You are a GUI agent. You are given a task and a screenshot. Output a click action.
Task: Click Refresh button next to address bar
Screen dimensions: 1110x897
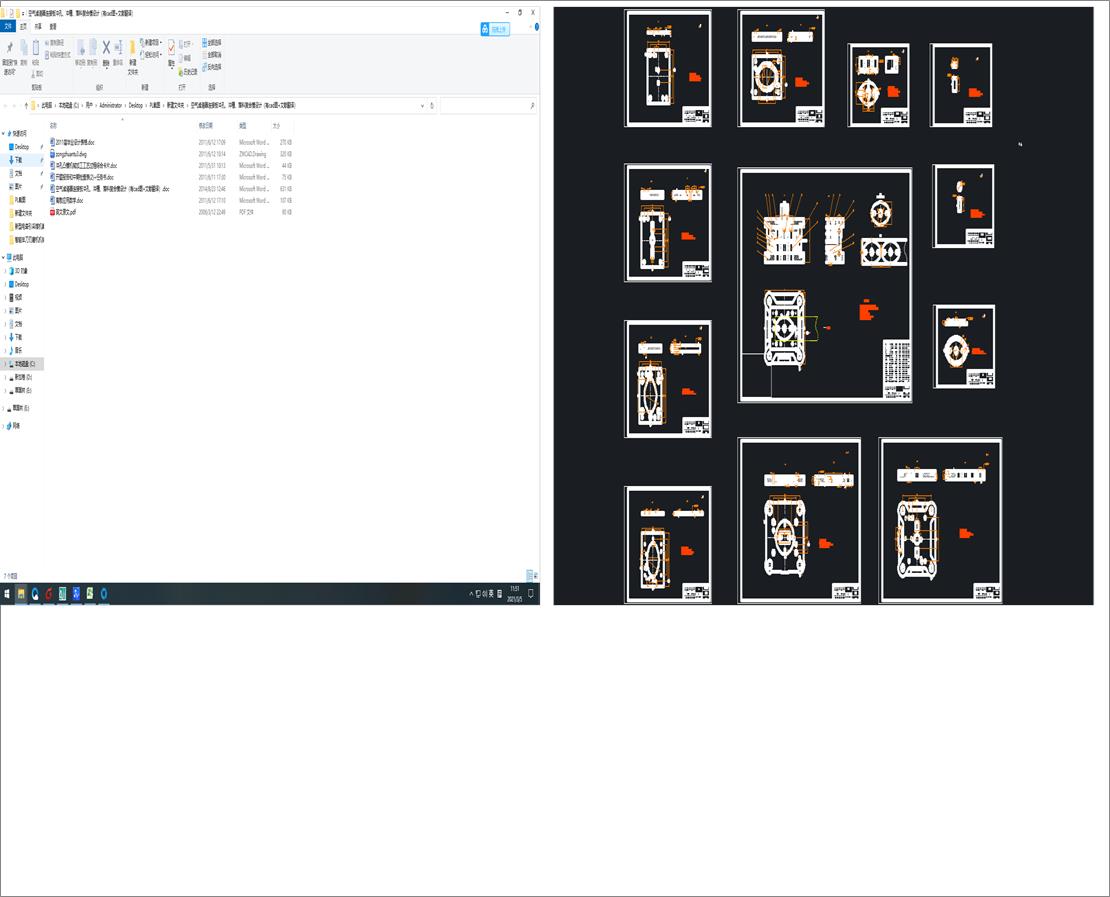coord(432,105)
